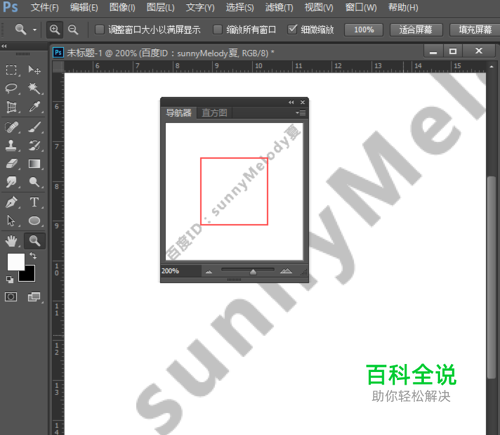
Task: Click the Photoshop Ps application logo
Action: pos(10,7)
